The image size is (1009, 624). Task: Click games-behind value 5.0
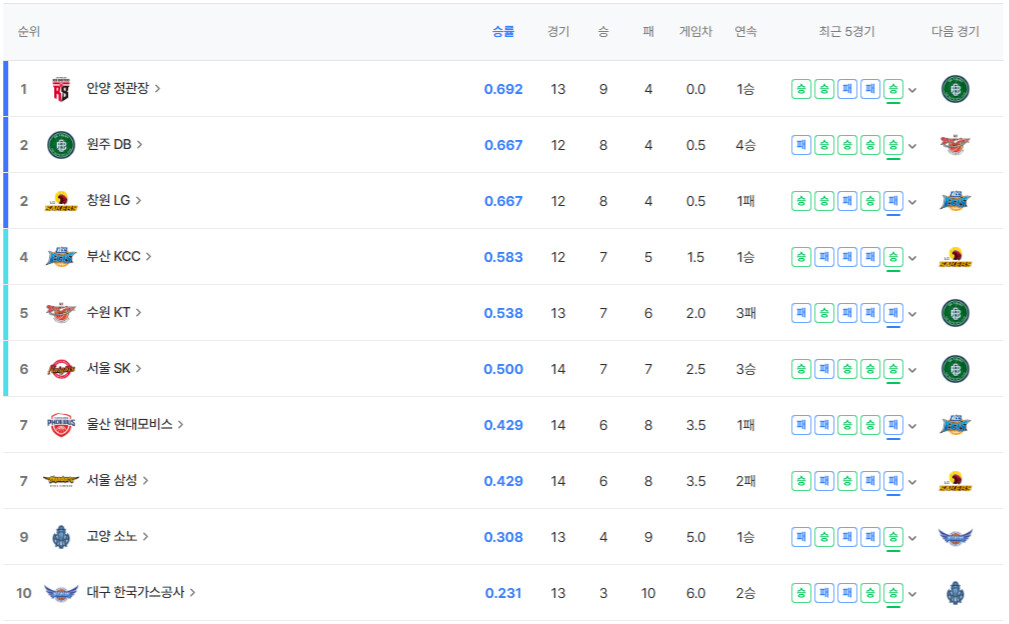coord(696,537)
